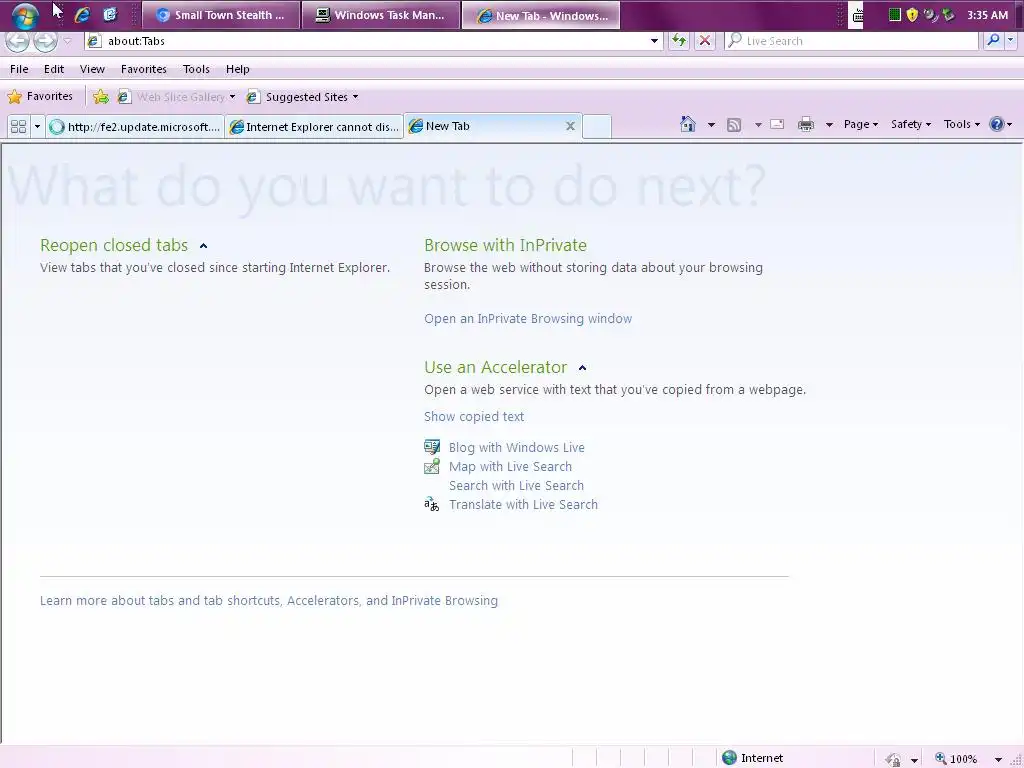This screenshot has height=768, width=1024.
Task: Open the Feeds dropdown arrow
Action: (758, 125)
